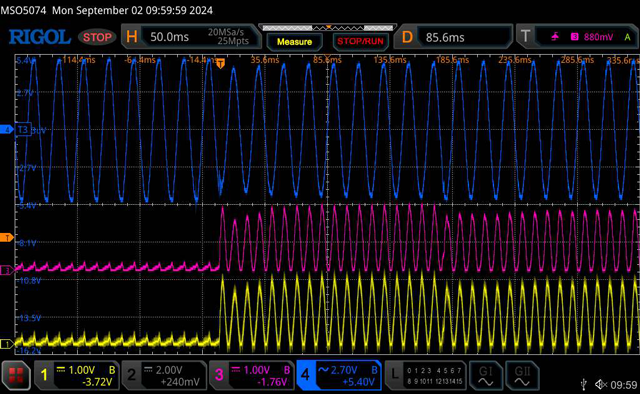Viewport: 640px width, 394px height.
Task: Select the GII function generator icon
Action: (x=522, y=375)
